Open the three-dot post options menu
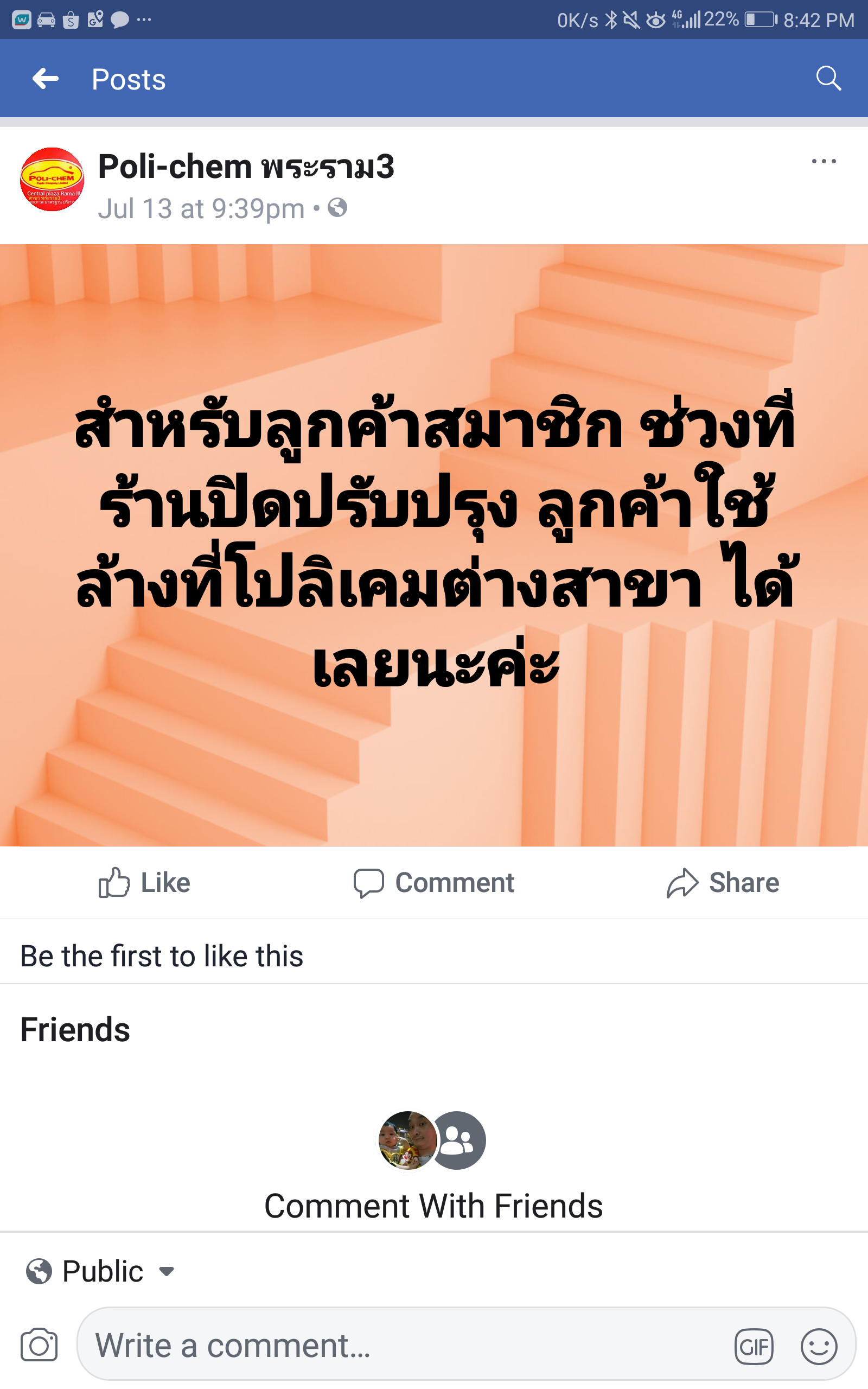The image size is (868, 1389). coord(824,161)
